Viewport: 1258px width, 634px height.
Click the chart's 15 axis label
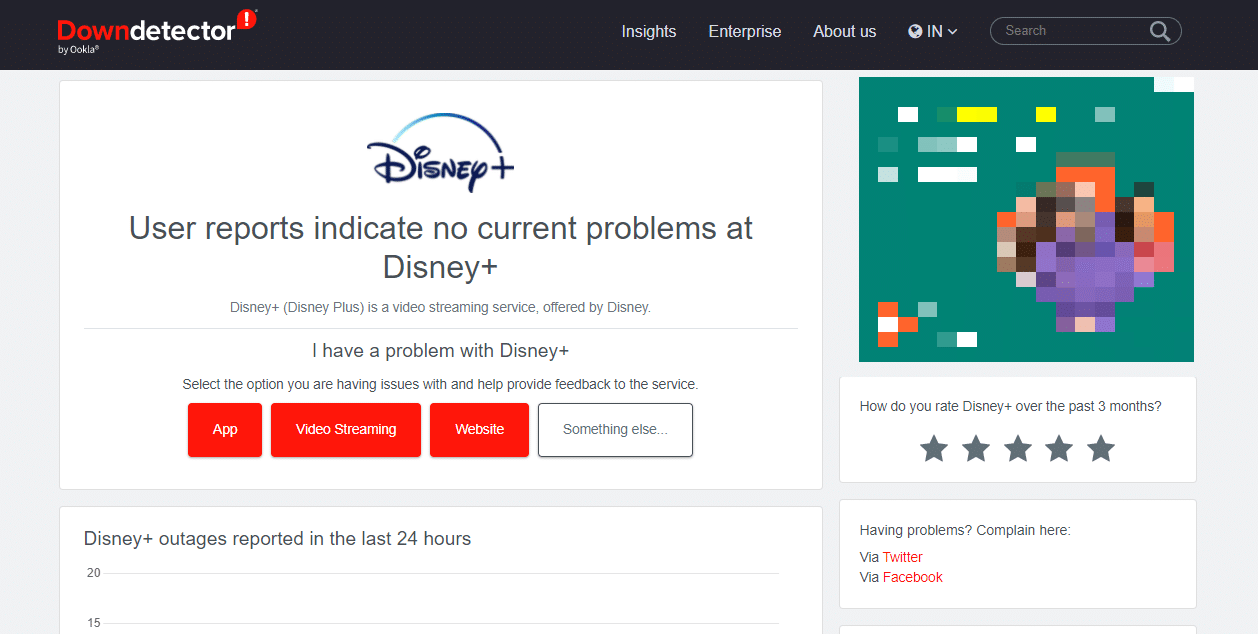pos(94,623)
